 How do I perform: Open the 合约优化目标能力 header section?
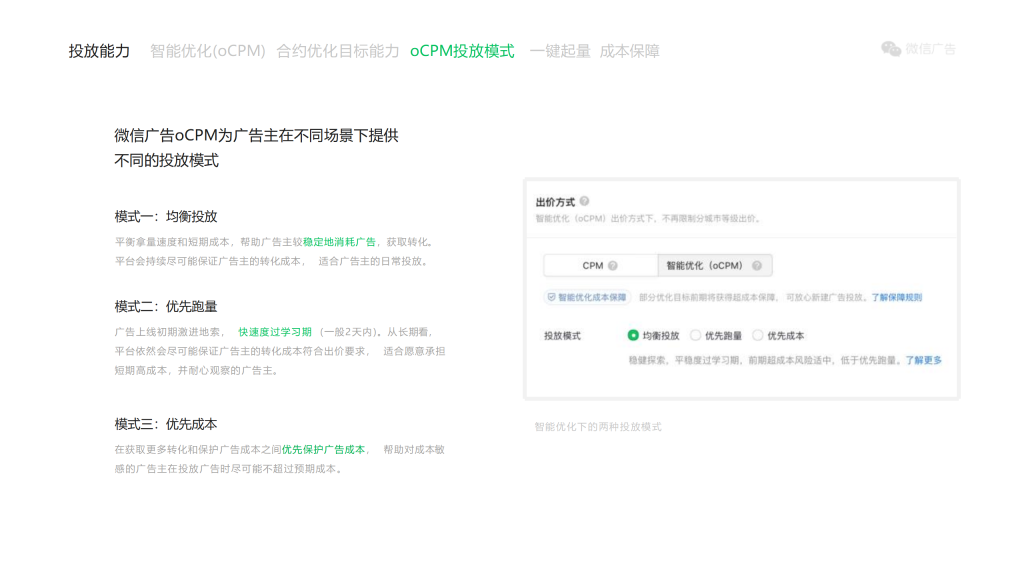coord(338,51)
